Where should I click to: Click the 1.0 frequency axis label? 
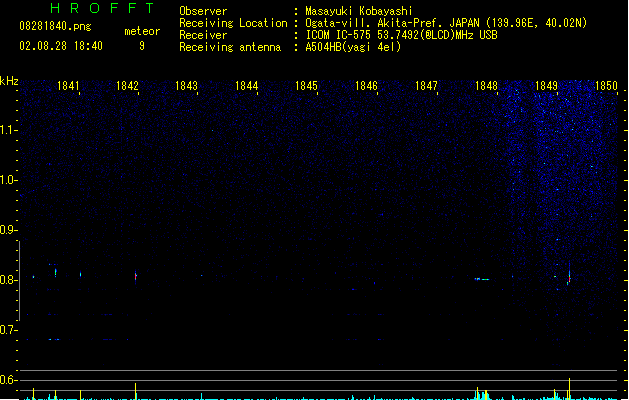pyautogui.click(x=8, y=180)
